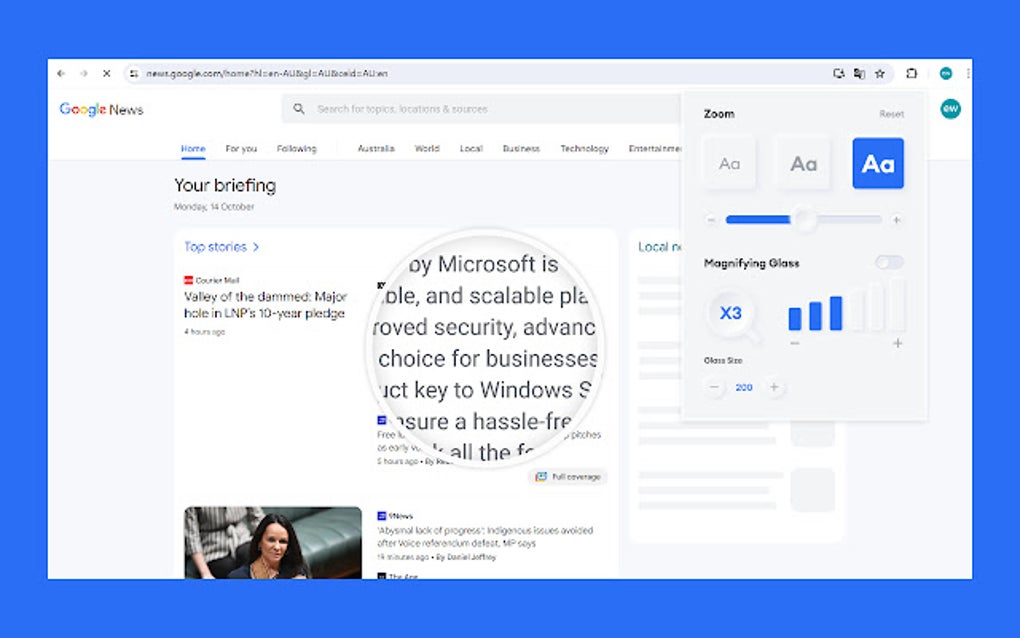Open the browser three-dot menu
The height and width of the screenshot is (638, 1020).
click(966, 73)
